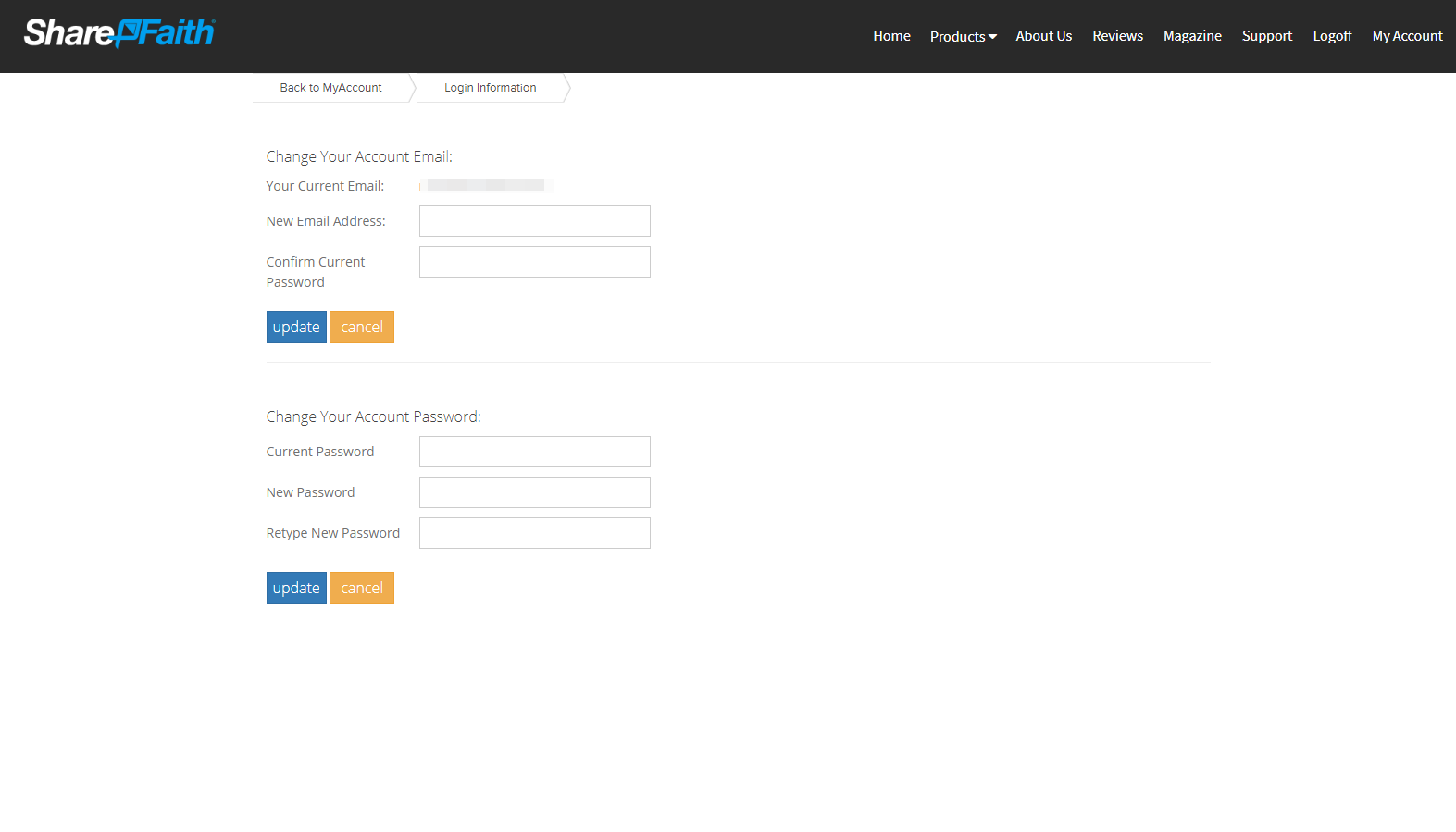The width and height of the screenshot is (1456, 832).
Task: Go to the Home page
Action: tap(891, 36)
